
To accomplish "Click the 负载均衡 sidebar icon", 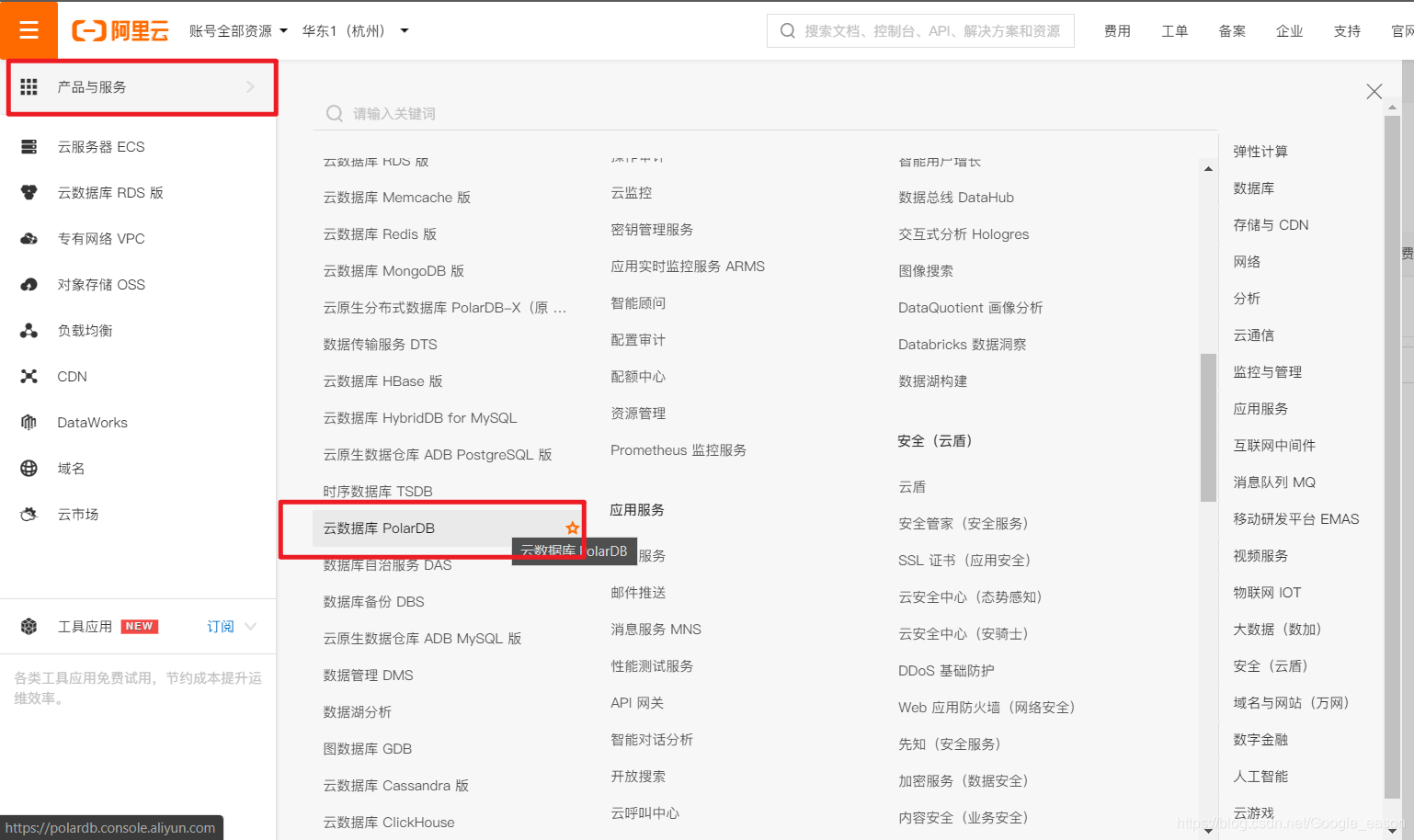I will coord(29,331).
